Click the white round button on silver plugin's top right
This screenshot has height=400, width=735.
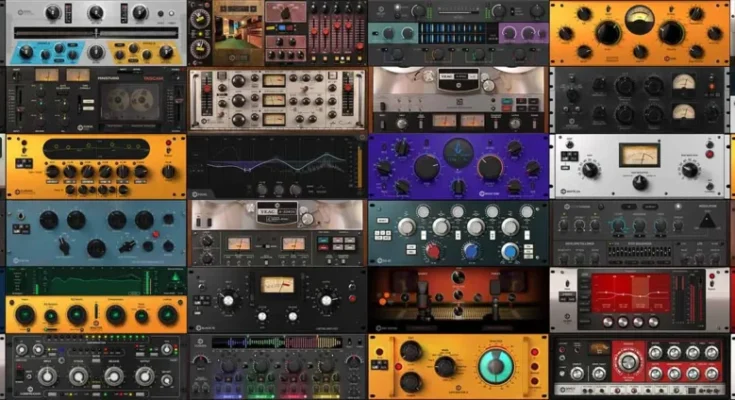point(172,14)
